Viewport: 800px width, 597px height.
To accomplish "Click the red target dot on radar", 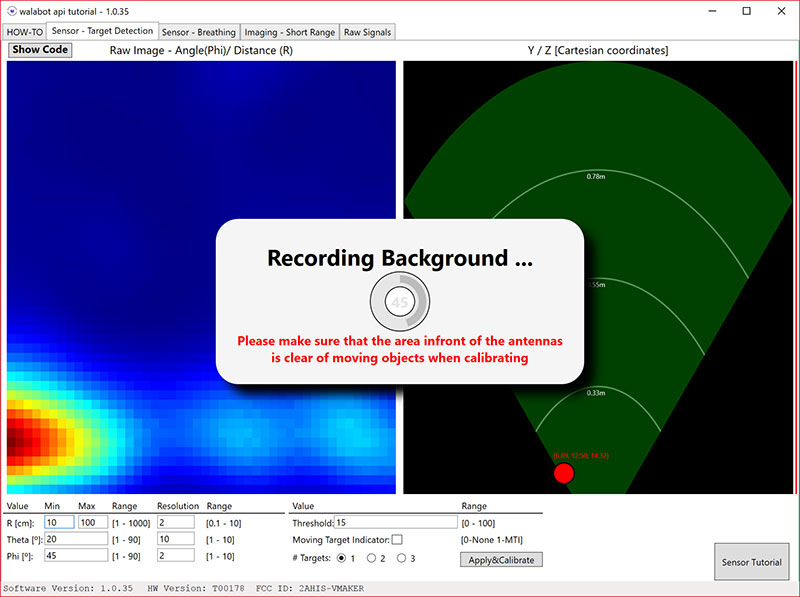I will click(x=564, y=473).
